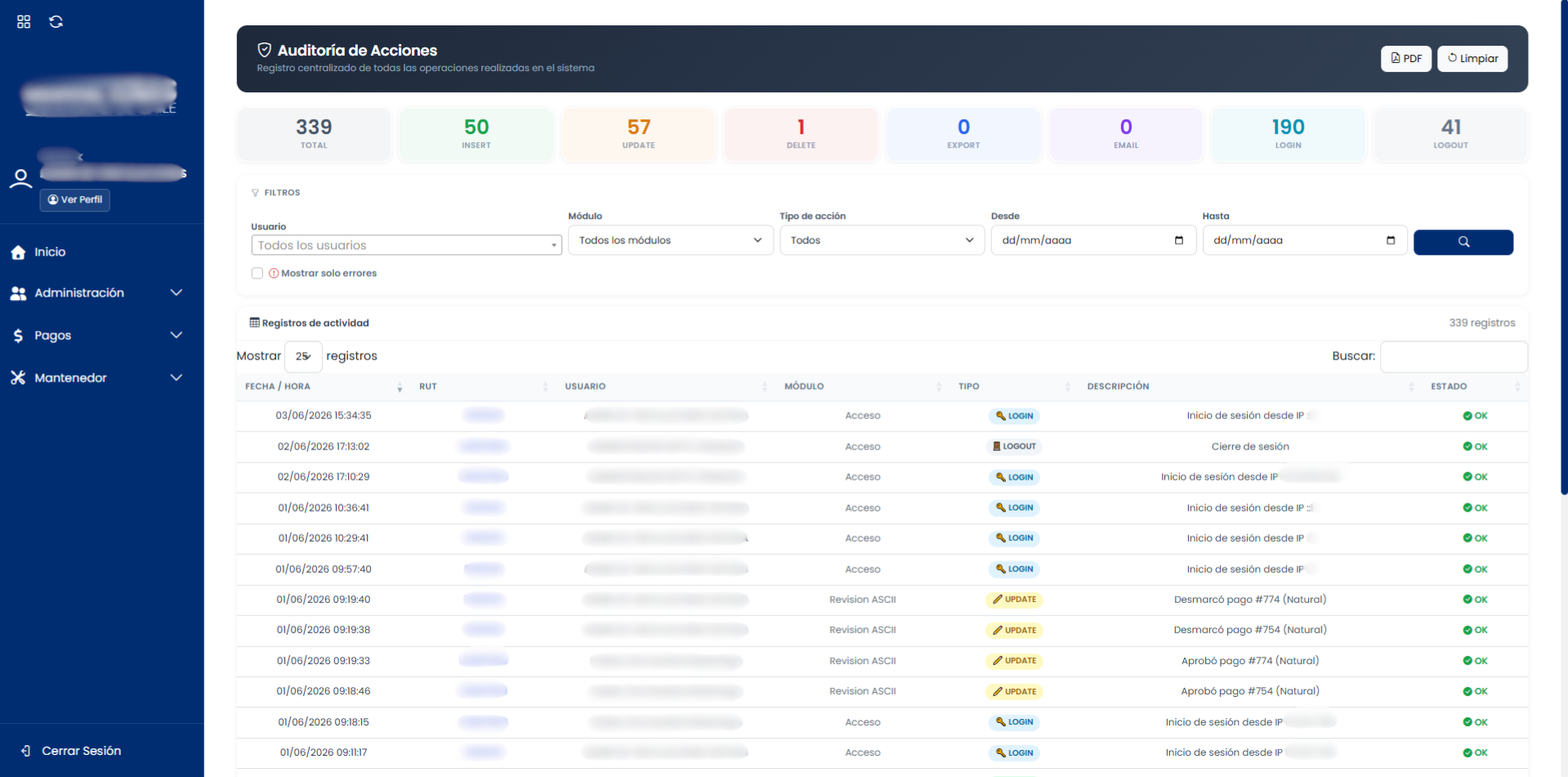1568x777 pixels.
Task: Sort by Usuario column
Action: 667,386
